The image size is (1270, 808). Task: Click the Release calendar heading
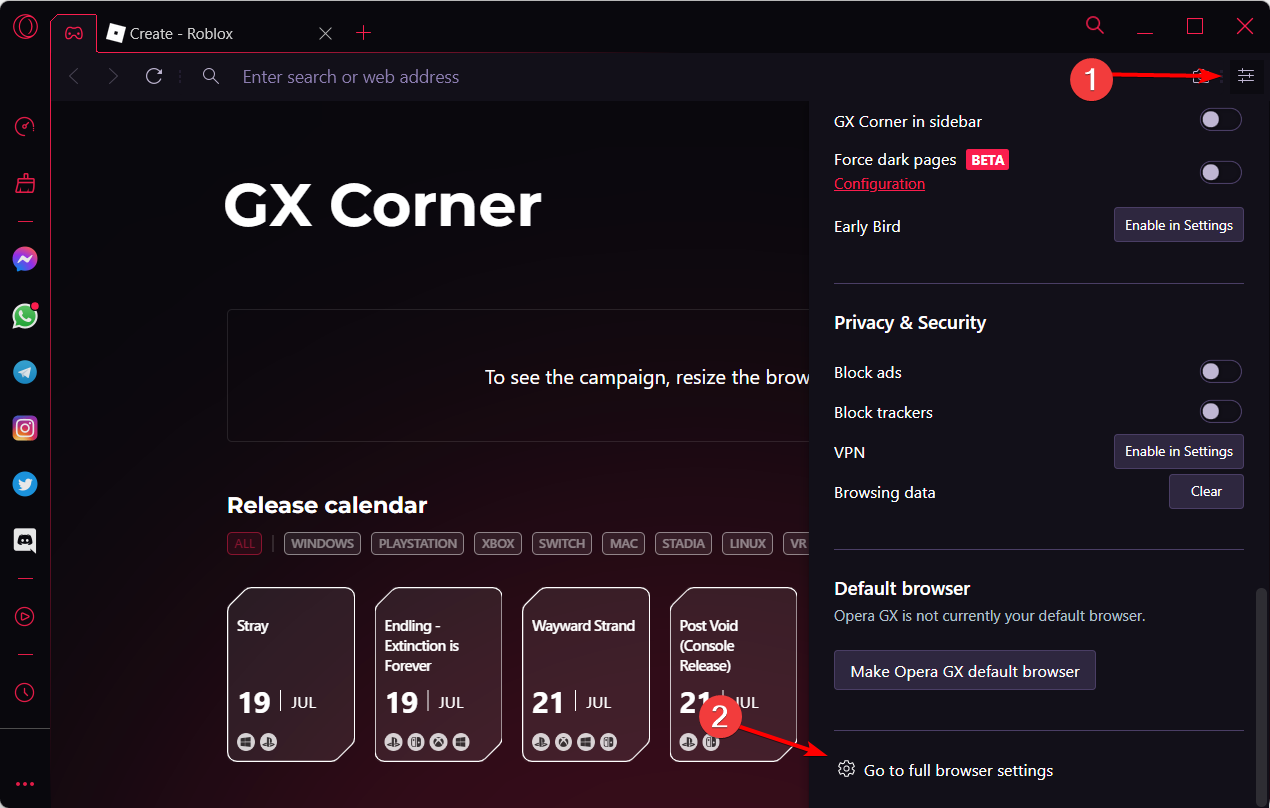pyautogui.click(x=327, y=505)
